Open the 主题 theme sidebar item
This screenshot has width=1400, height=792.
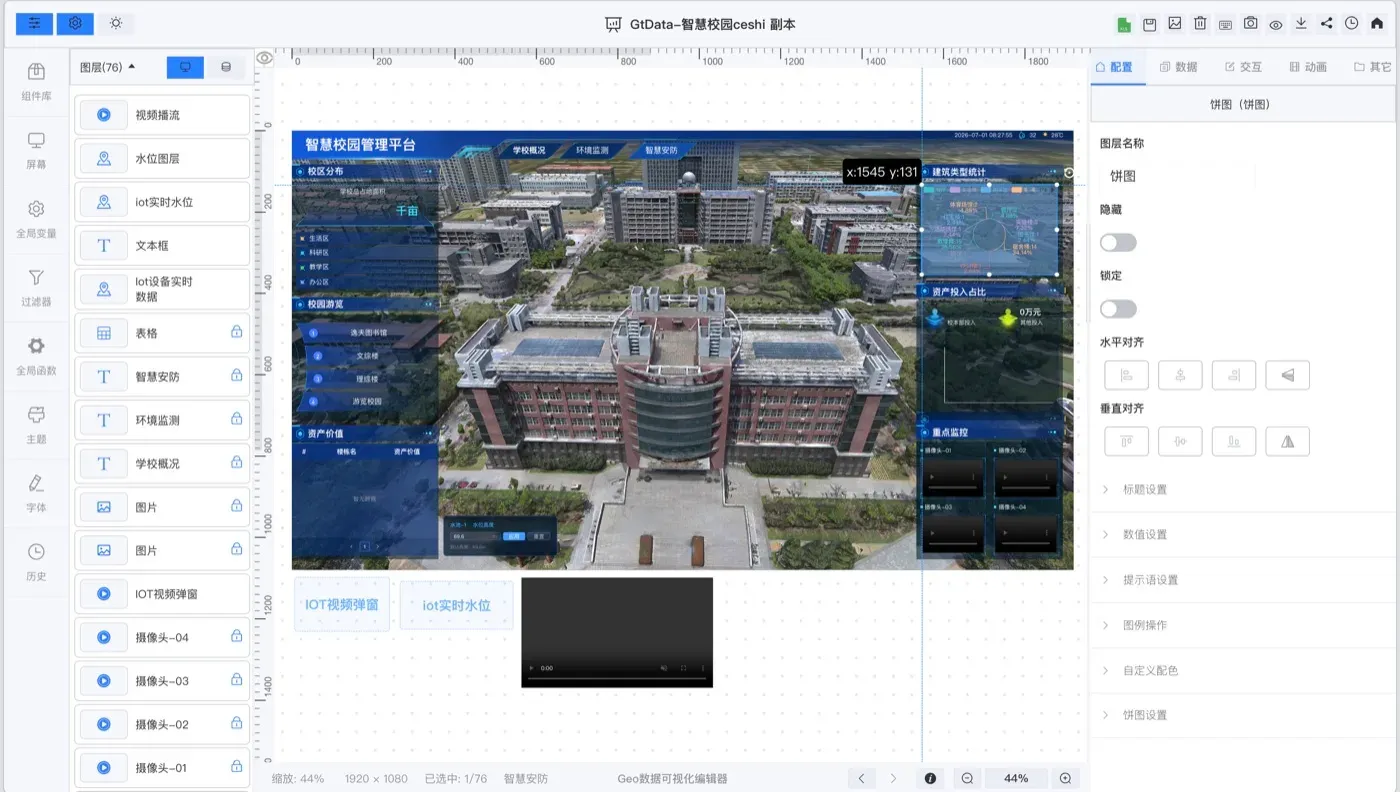point(36,424)
